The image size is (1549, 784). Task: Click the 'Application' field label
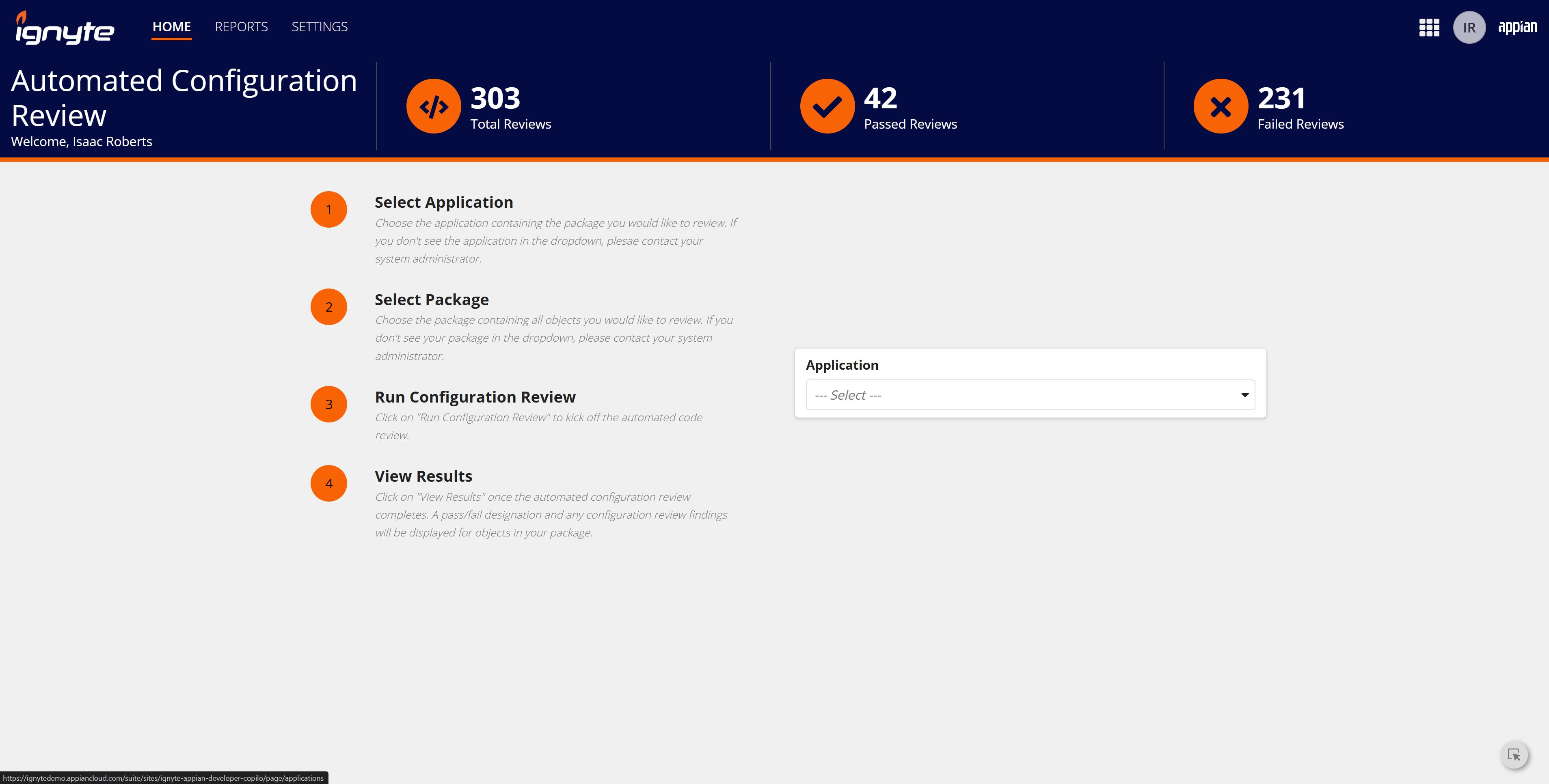click(842, 365)
